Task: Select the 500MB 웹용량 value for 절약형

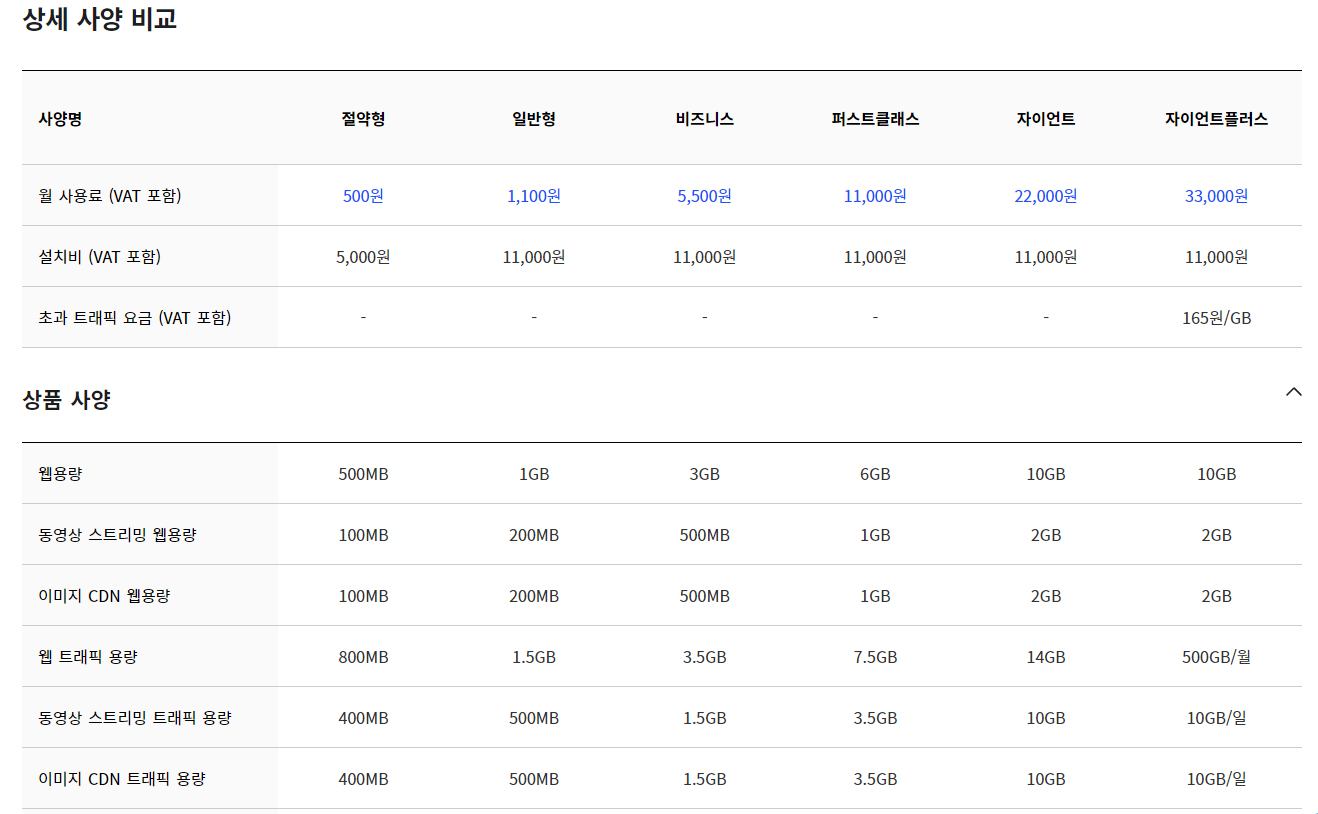Action: point(363,474)
